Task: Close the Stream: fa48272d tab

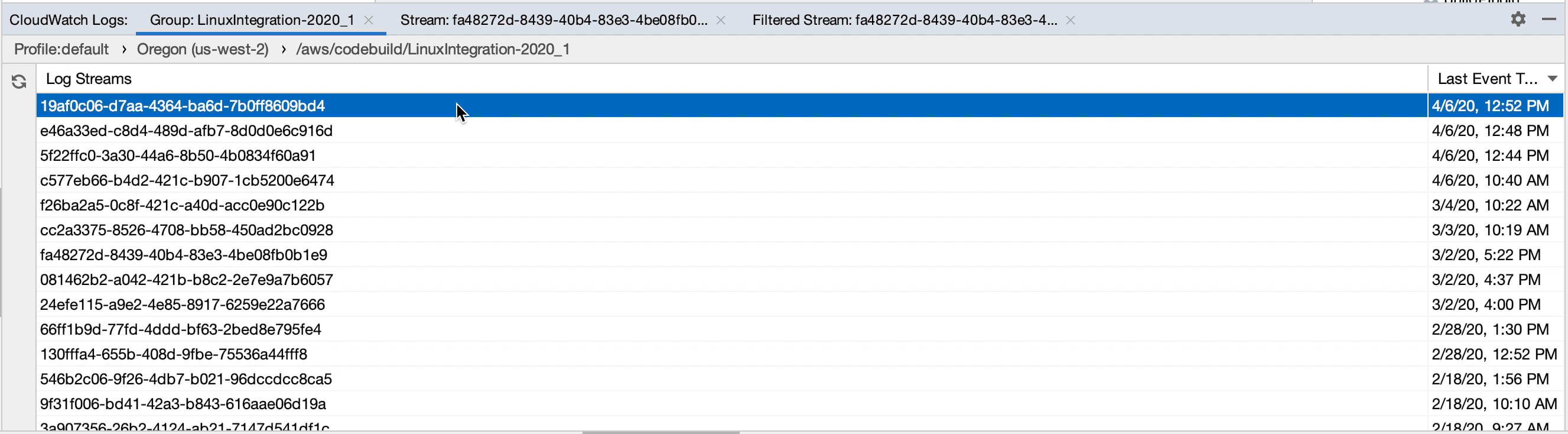Action: pos(721,20)
